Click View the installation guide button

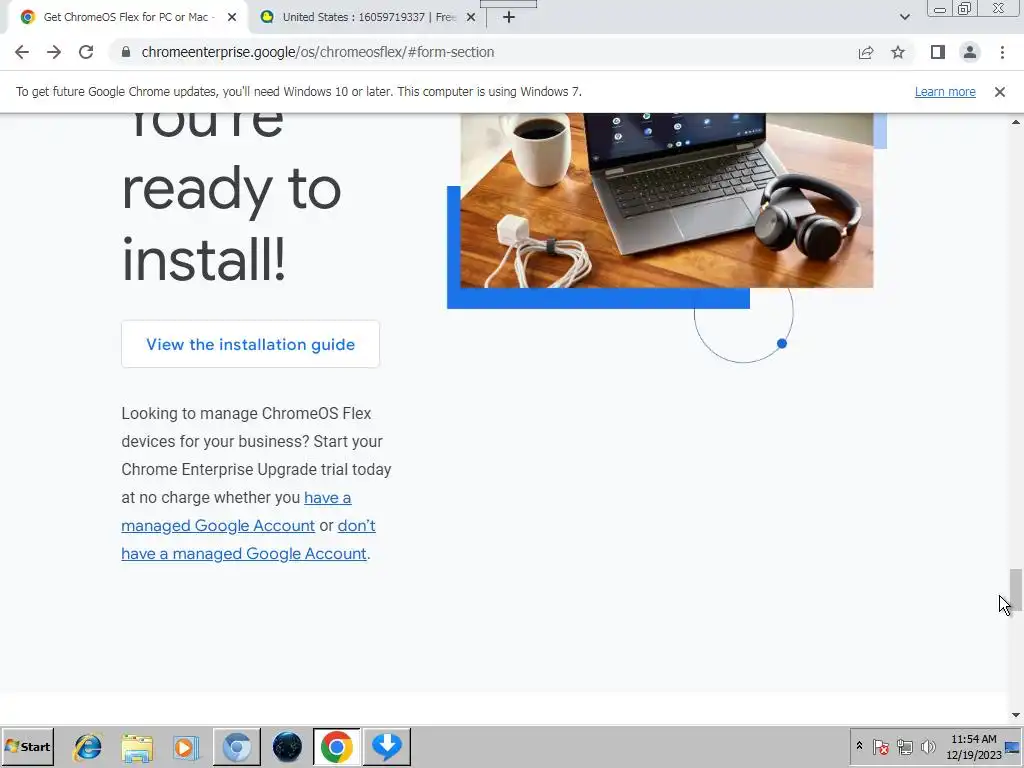pyautogui.click(x=250, y=344)
